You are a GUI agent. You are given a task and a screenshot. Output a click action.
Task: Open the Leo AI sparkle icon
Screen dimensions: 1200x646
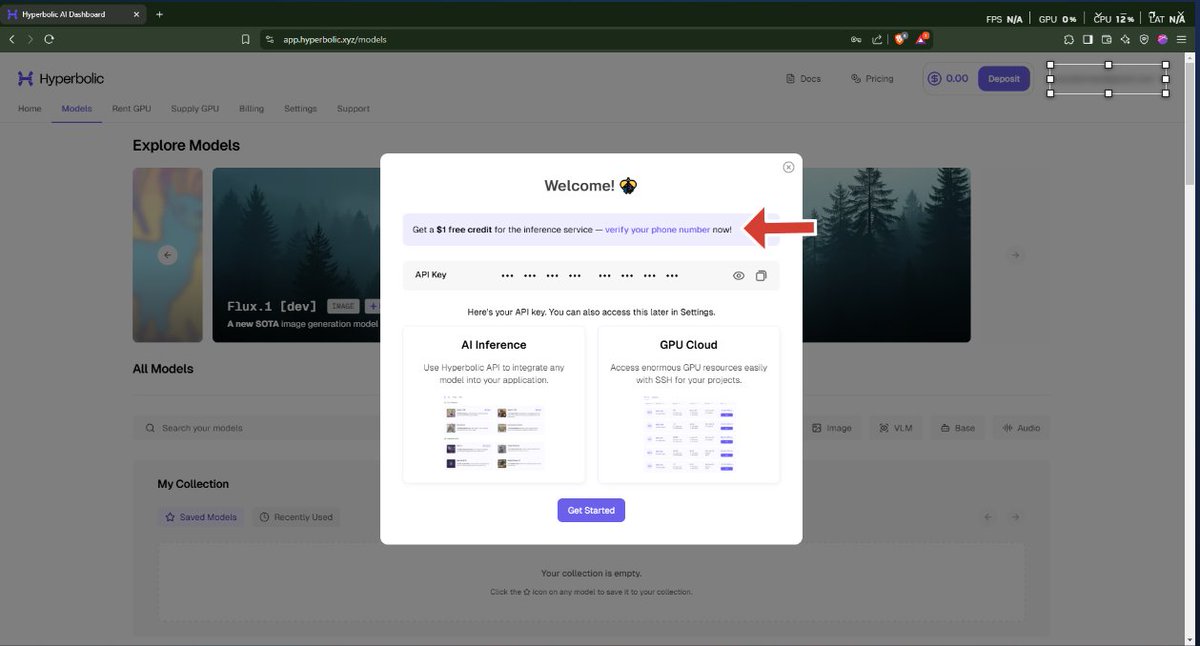click(x=1125, y=40)
